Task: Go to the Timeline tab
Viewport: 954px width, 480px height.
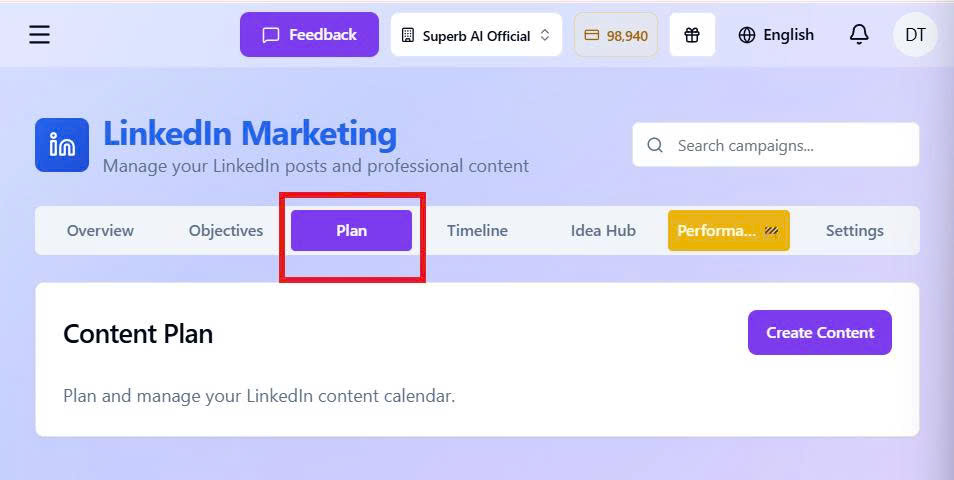Action: [477, 230]
